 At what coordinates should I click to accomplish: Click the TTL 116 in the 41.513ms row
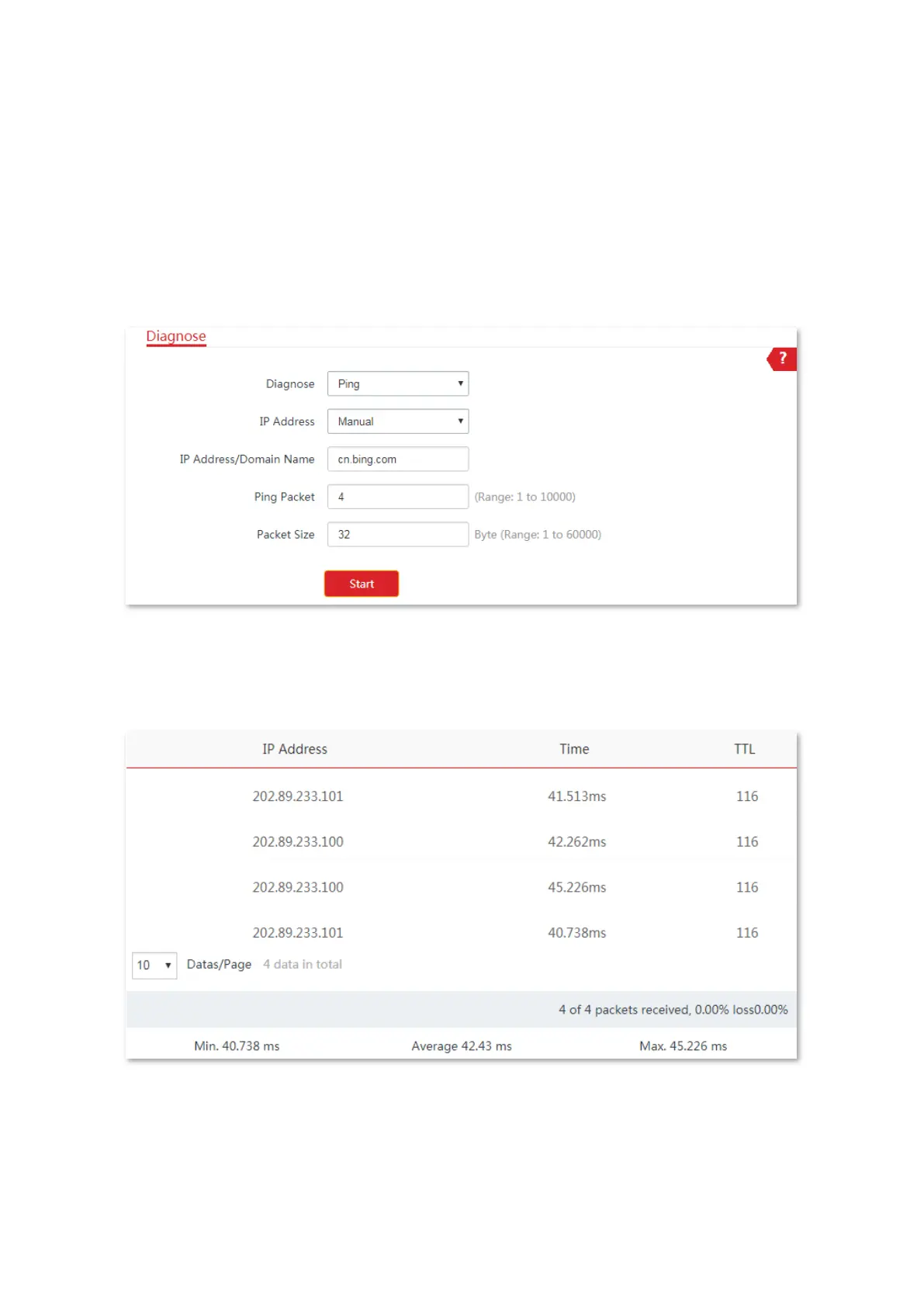click(x=747, y=796)
